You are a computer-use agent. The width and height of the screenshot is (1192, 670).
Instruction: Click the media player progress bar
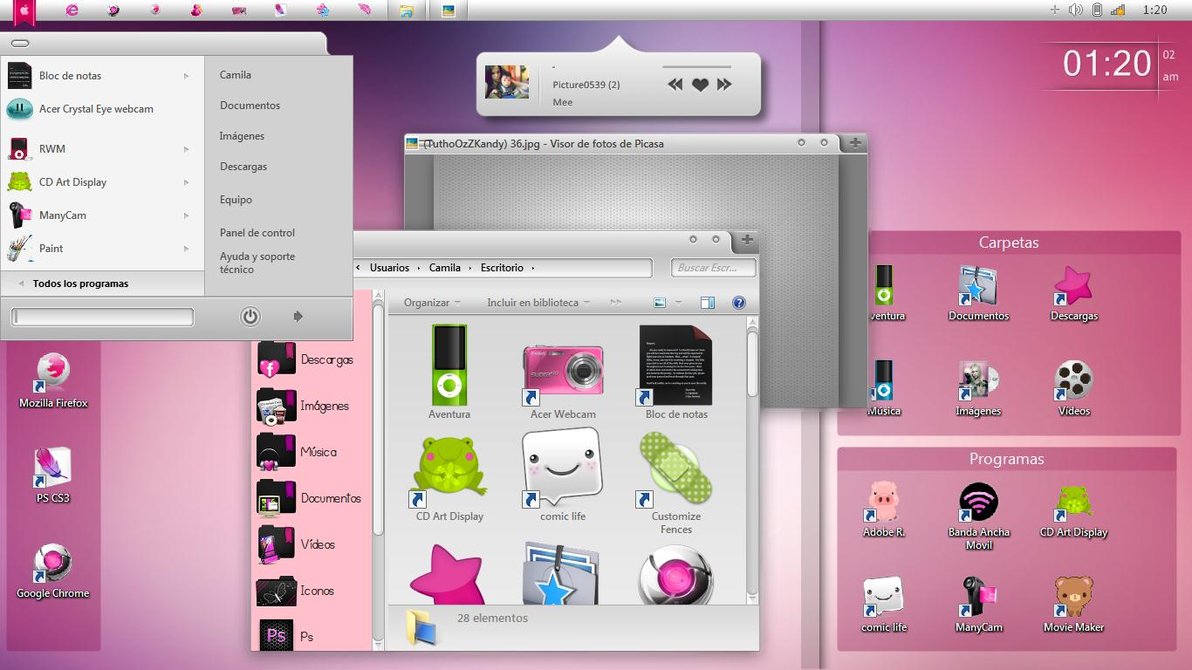[x=641, y=67]
